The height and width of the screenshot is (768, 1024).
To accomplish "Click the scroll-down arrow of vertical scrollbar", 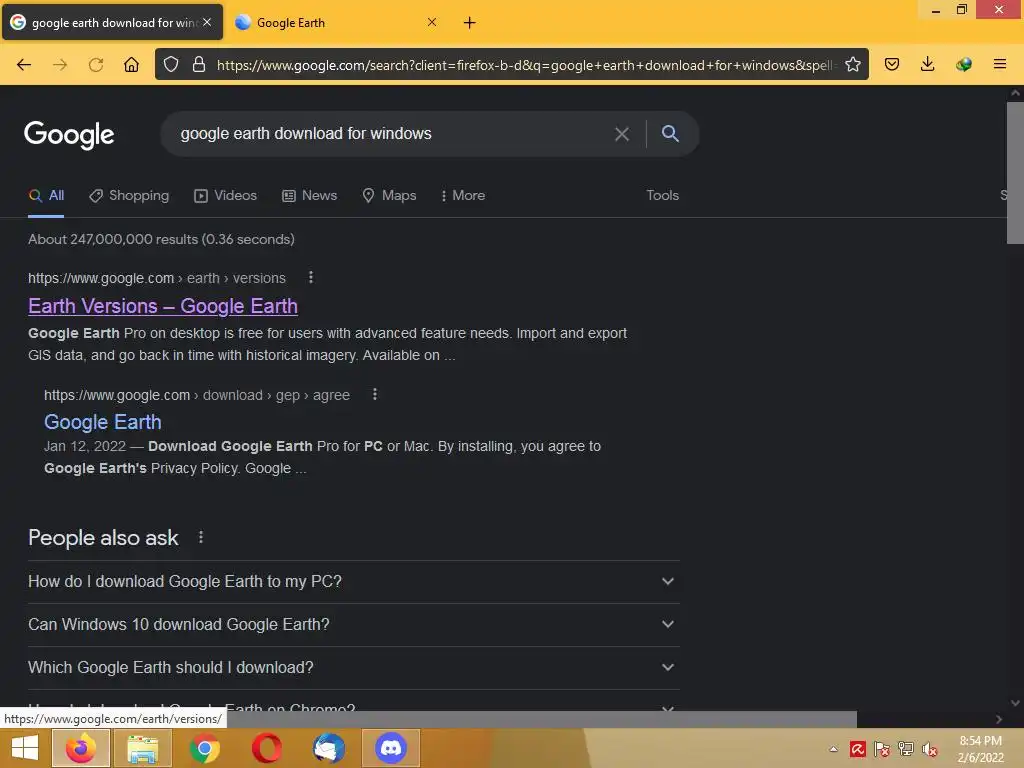I will [1015, 703].
